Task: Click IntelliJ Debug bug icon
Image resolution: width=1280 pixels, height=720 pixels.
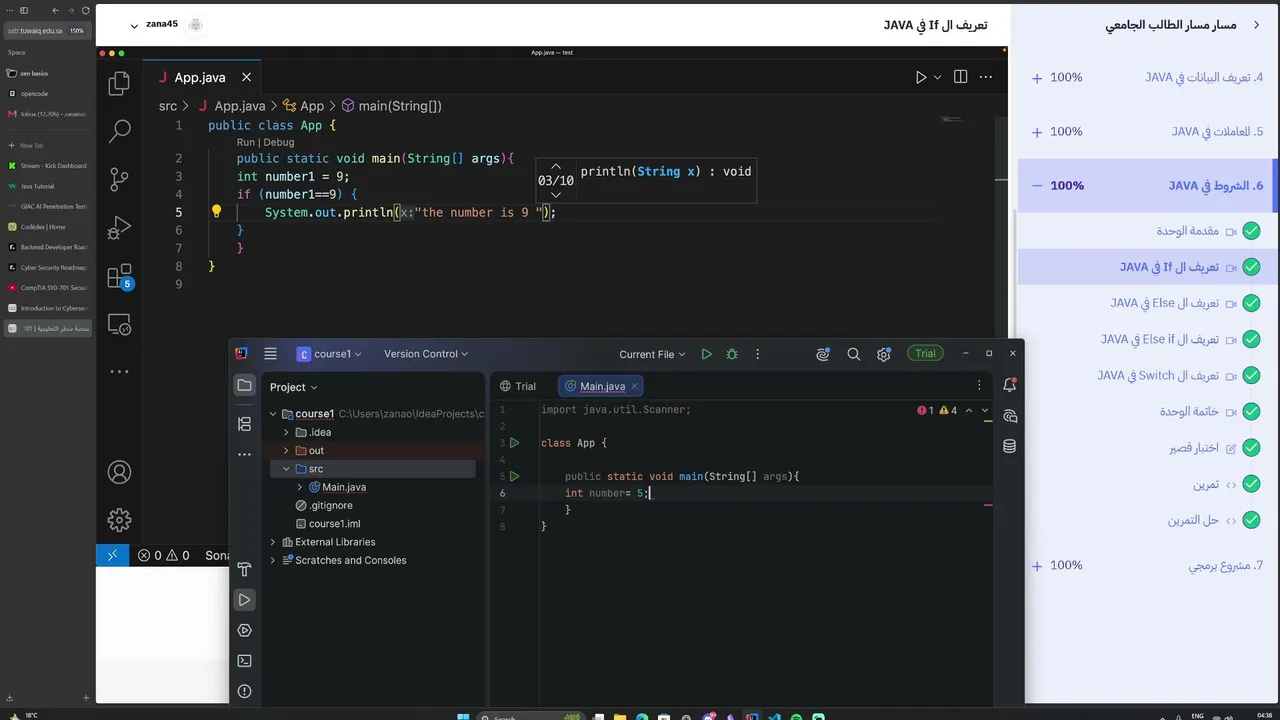Action: tap(732, 354)
